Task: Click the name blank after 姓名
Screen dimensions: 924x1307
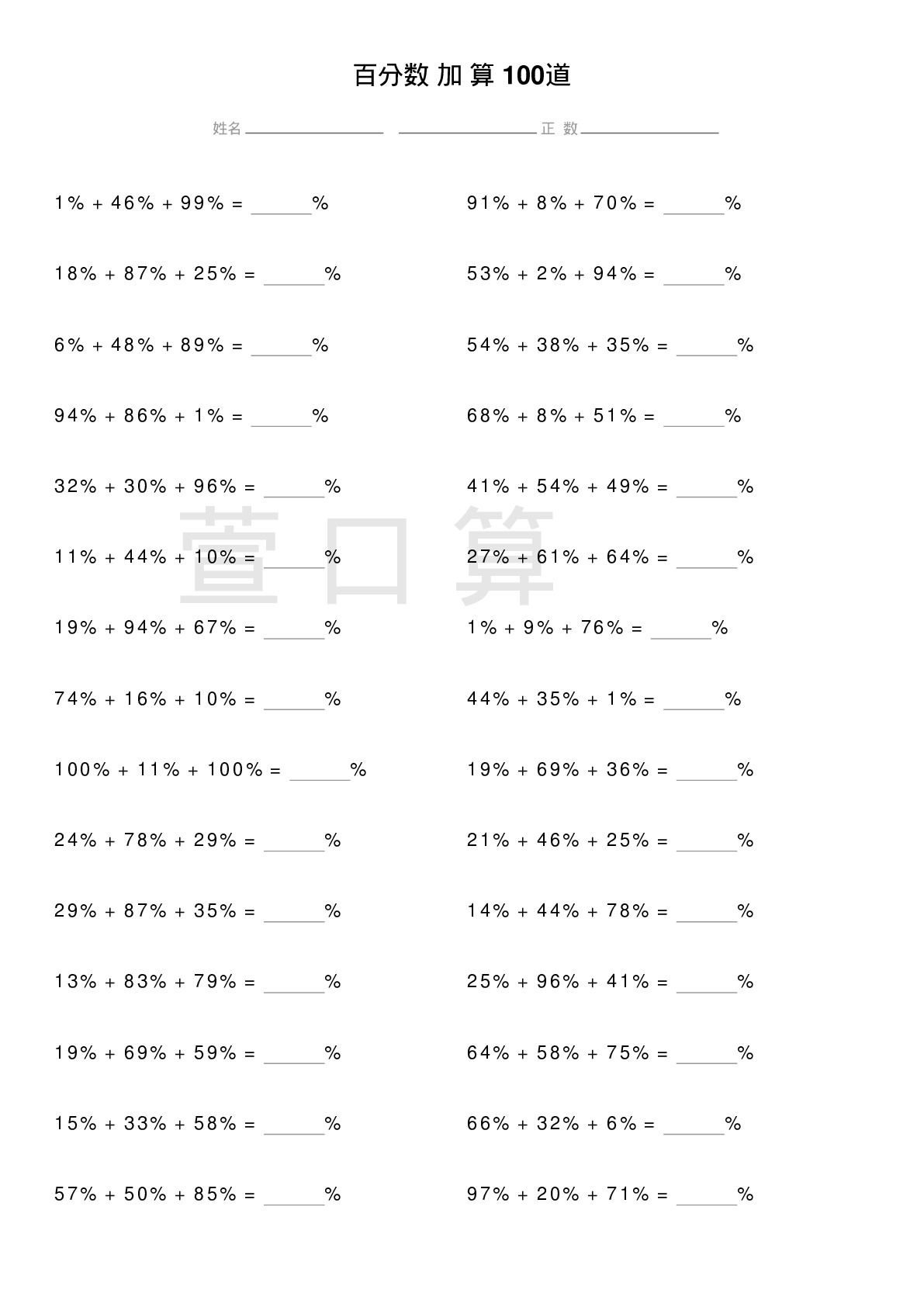Action: click(314, 128)
